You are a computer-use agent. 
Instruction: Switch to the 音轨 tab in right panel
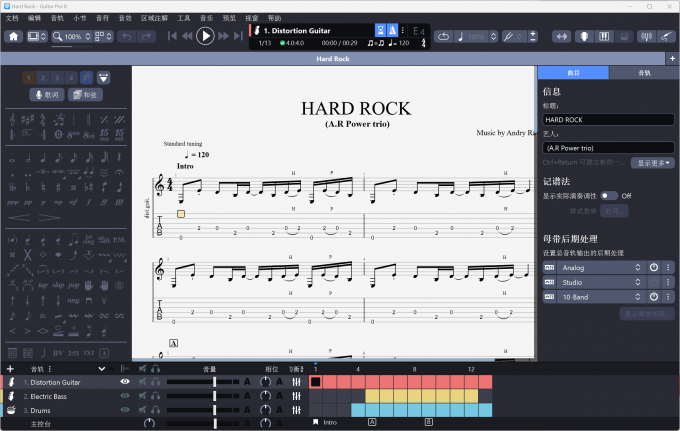pos(643,73)
